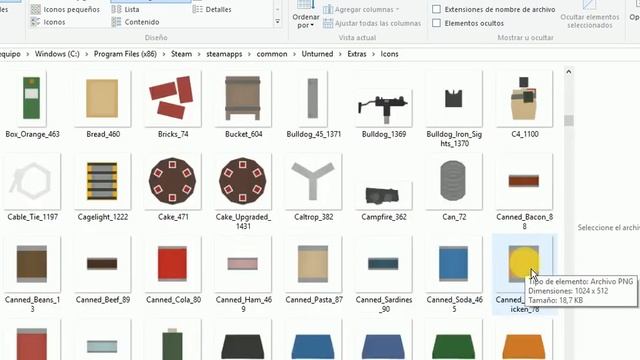Select the highlighted canned chicken file with yellow circle
Viewport: 640px width, 360px height.
524,264
